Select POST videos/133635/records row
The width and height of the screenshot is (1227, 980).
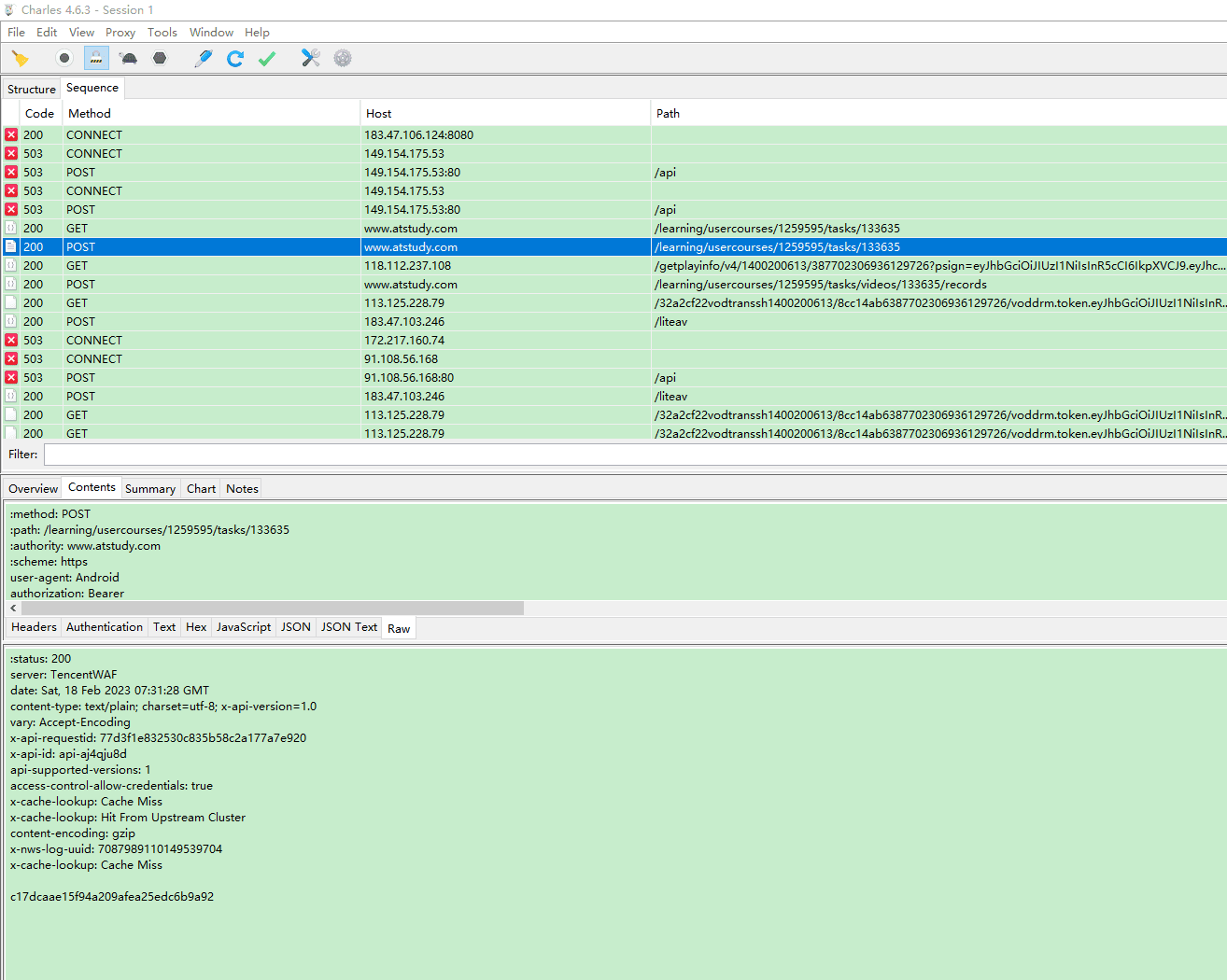point(613,284)
